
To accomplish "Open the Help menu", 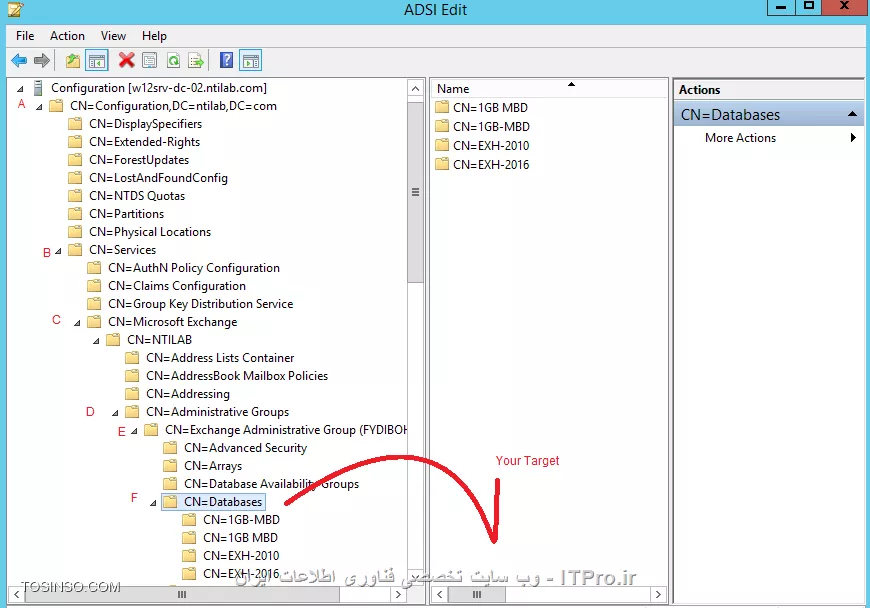I will pos(154,36).
